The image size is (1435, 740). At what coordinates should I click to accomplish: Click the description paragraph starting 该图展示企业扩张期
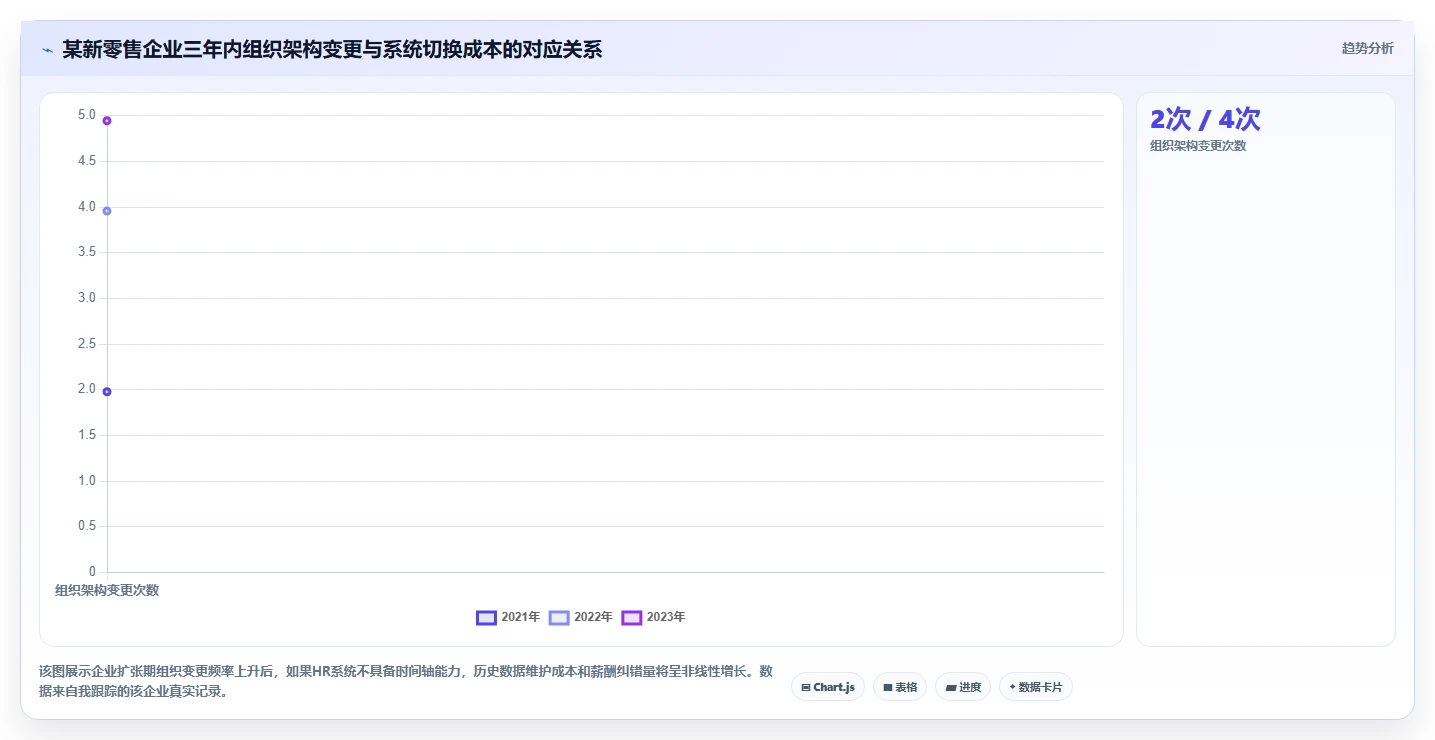click(x=406, y=681)
